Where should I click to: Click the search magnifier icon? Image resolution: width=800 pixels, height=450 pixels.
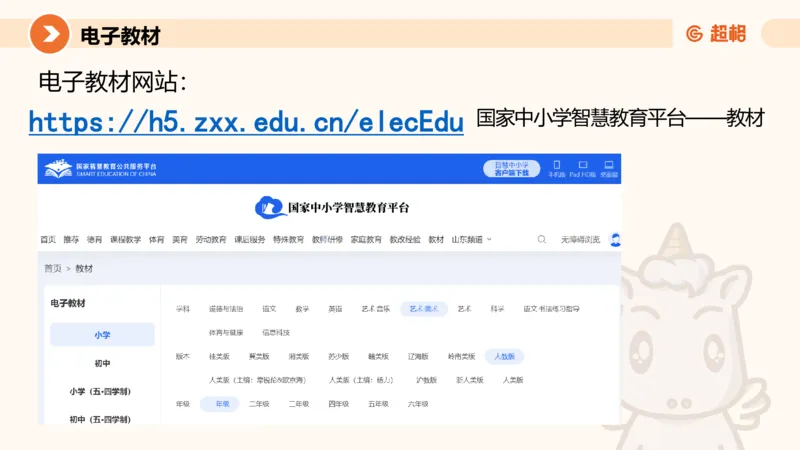point(541,239)
